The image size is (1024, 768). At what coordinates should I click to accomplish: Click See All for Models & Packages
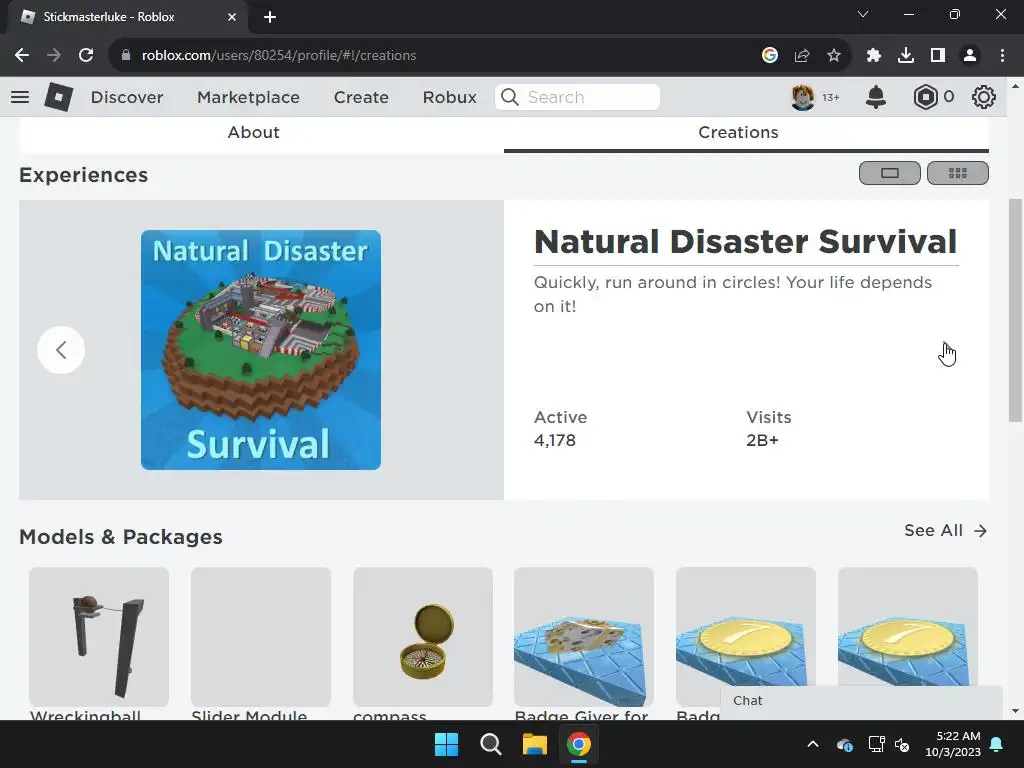click(945, 530)
